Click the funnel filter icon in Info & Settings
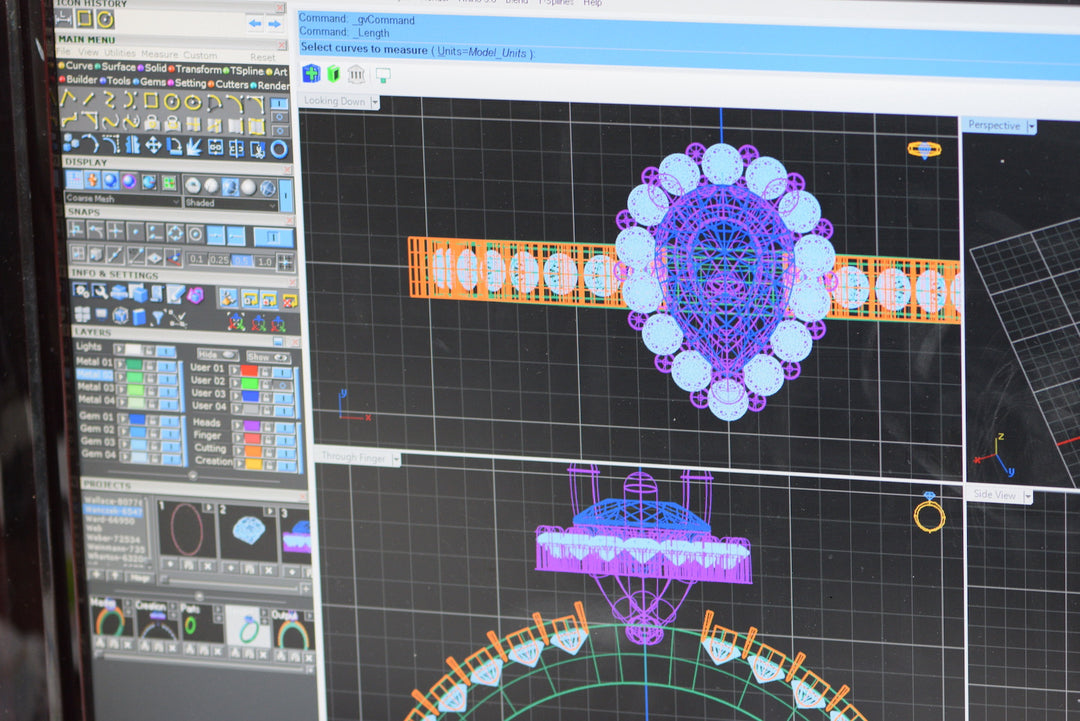Image resolution: width=1080 pixels, height=721 pixels. (157, 318)
